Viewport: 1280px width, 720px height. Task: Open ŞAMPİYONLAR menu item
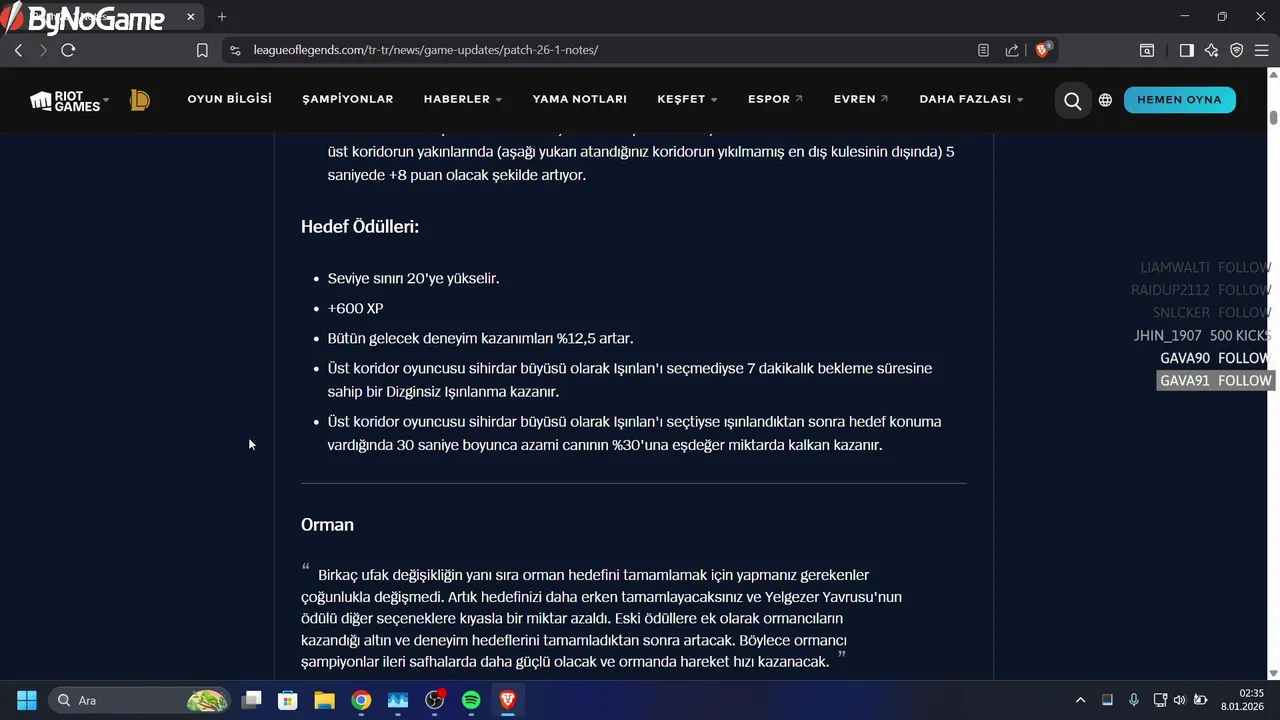(348, 99)
